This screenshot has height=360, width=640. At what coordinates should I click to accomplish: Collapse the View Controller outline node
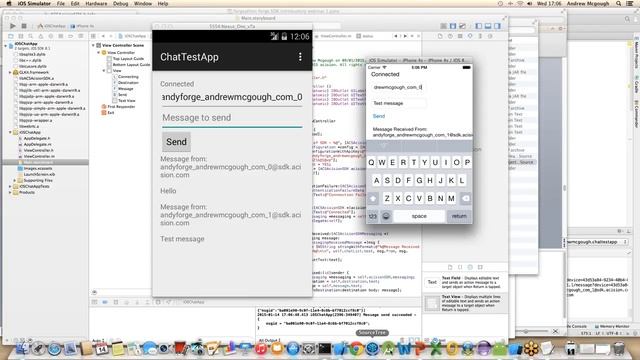click(99, 53)
